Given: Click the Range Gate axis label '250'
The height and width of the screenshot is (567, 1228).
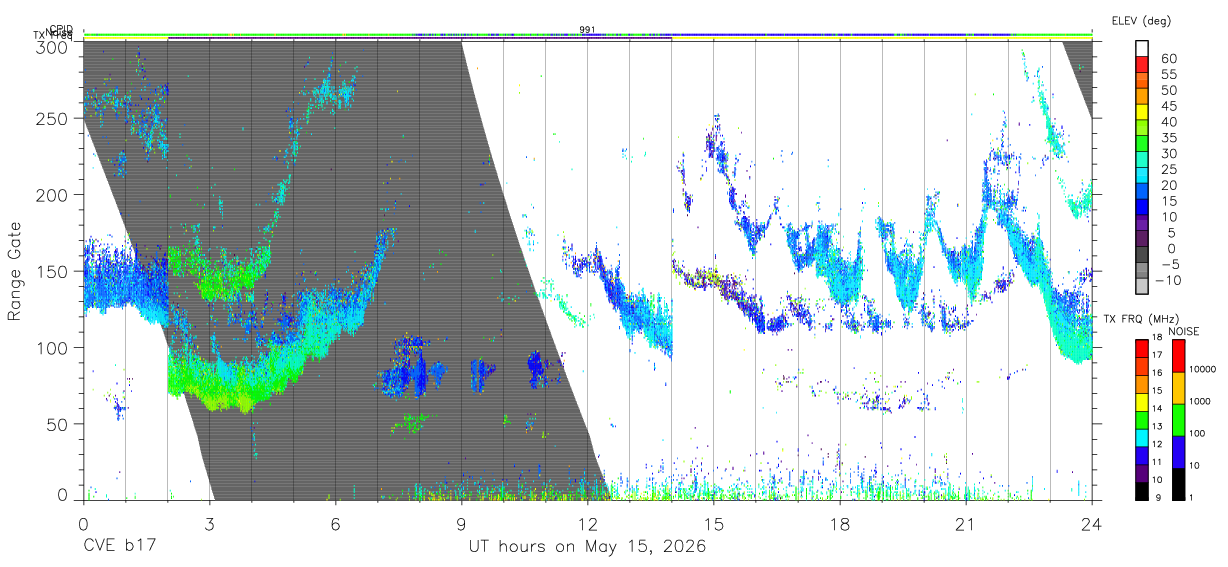Looking at the screenshot, I should click(x=52, y=118).
